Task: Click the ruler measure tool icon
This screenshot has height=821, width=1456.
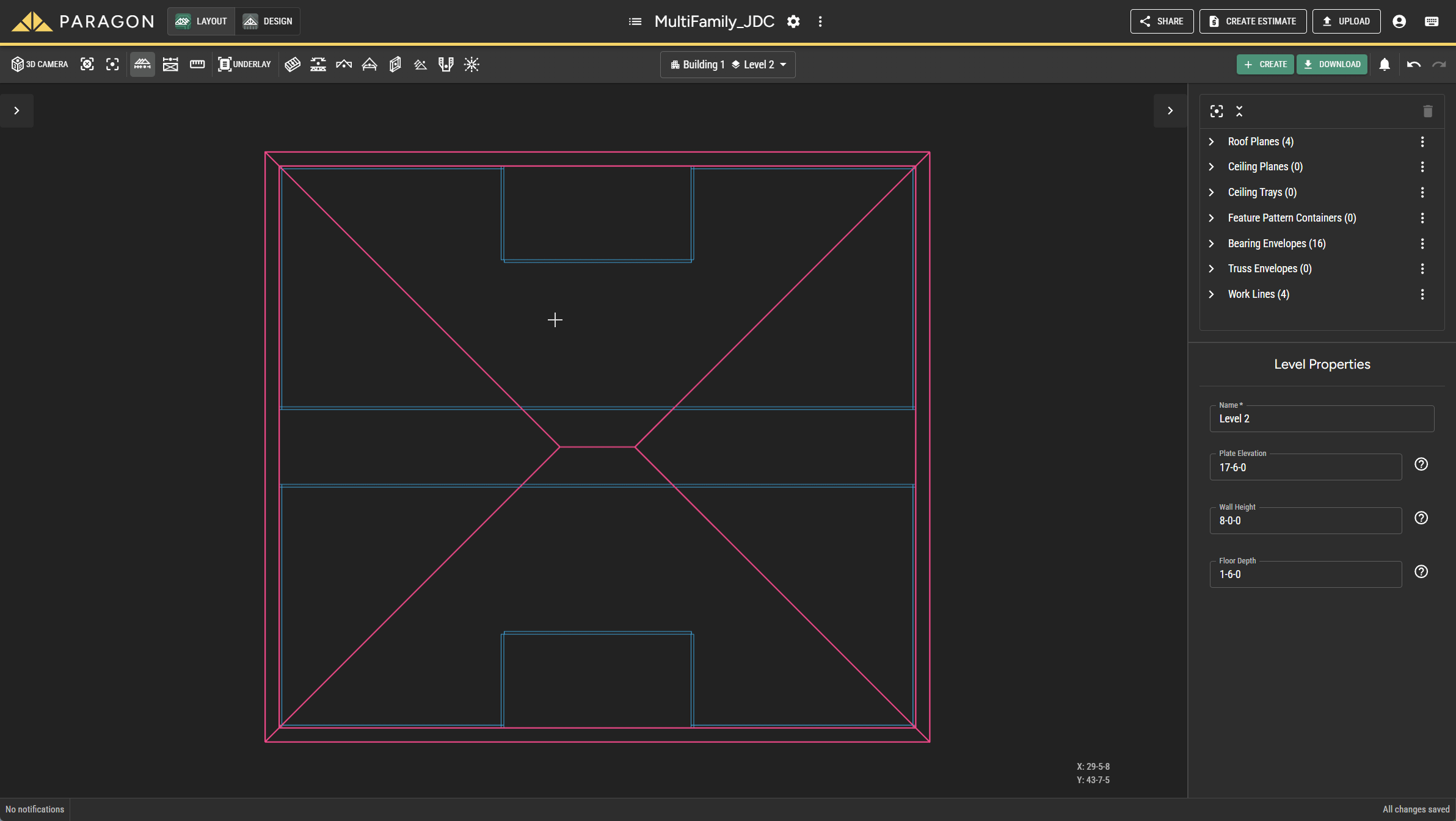Action: (x=197, y=64)
